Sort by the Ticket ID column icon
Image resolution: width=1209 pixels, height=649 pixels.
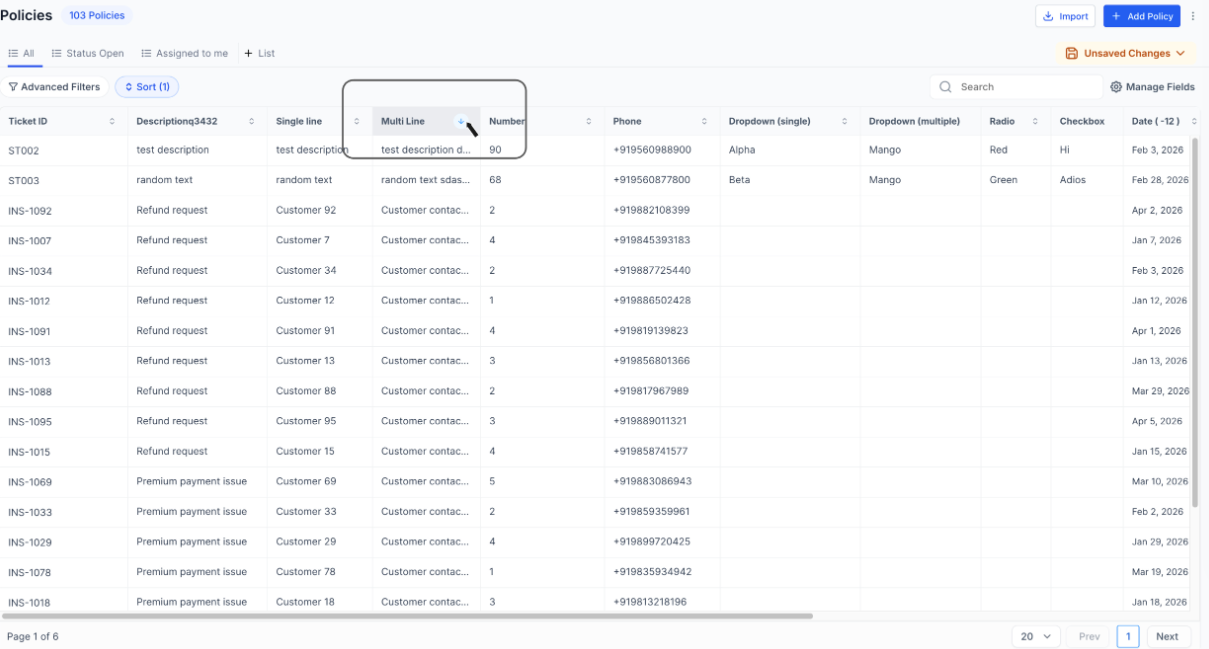112,121
